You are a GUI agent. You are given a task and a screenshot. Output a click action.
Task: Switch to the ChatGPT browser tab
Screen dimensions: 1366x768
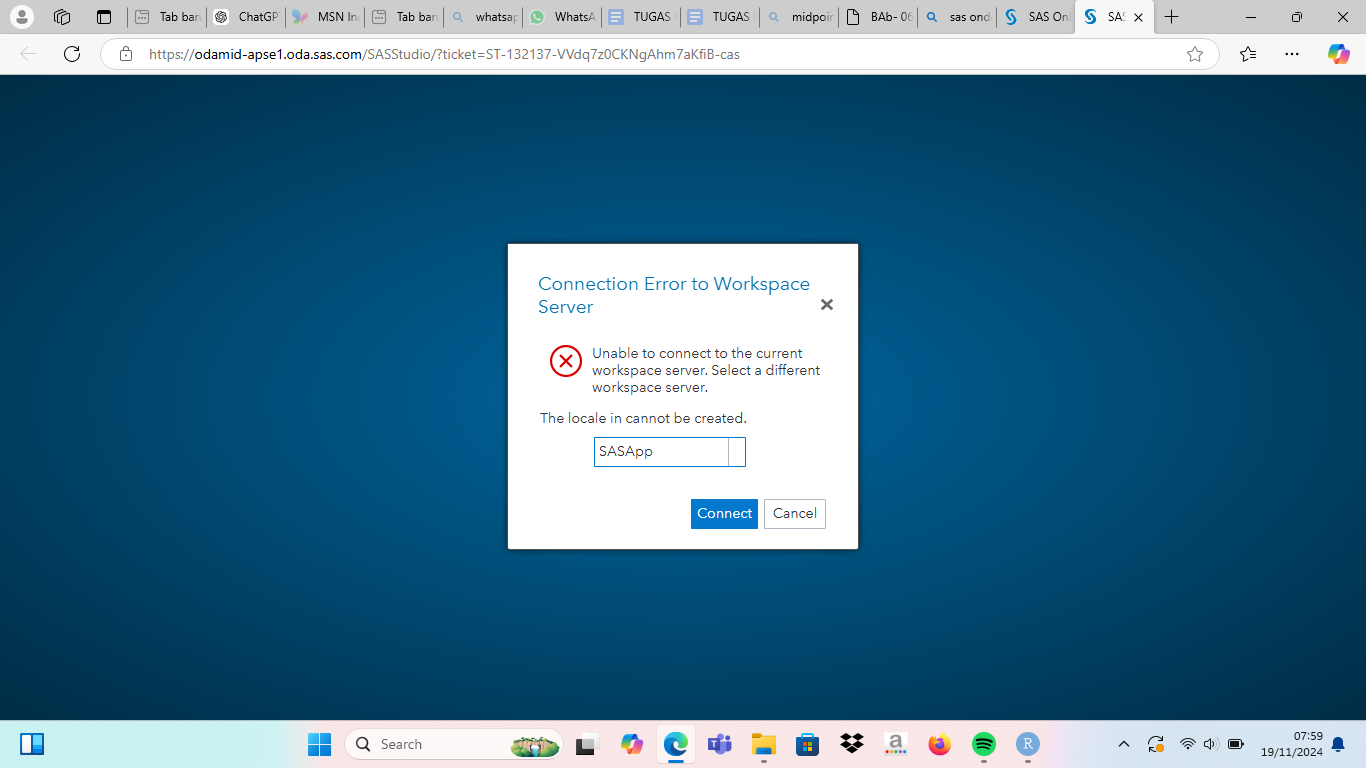(245, 16)
